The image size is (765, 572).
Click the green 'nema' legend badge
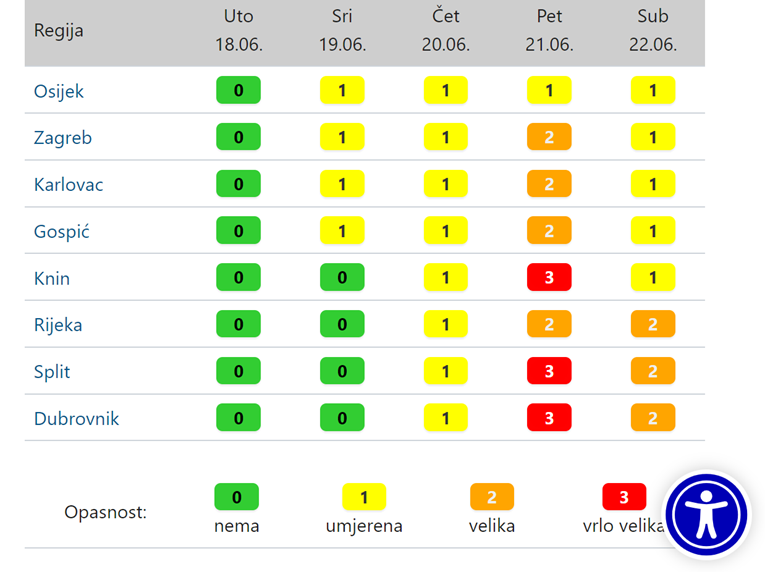click(237, 497)
